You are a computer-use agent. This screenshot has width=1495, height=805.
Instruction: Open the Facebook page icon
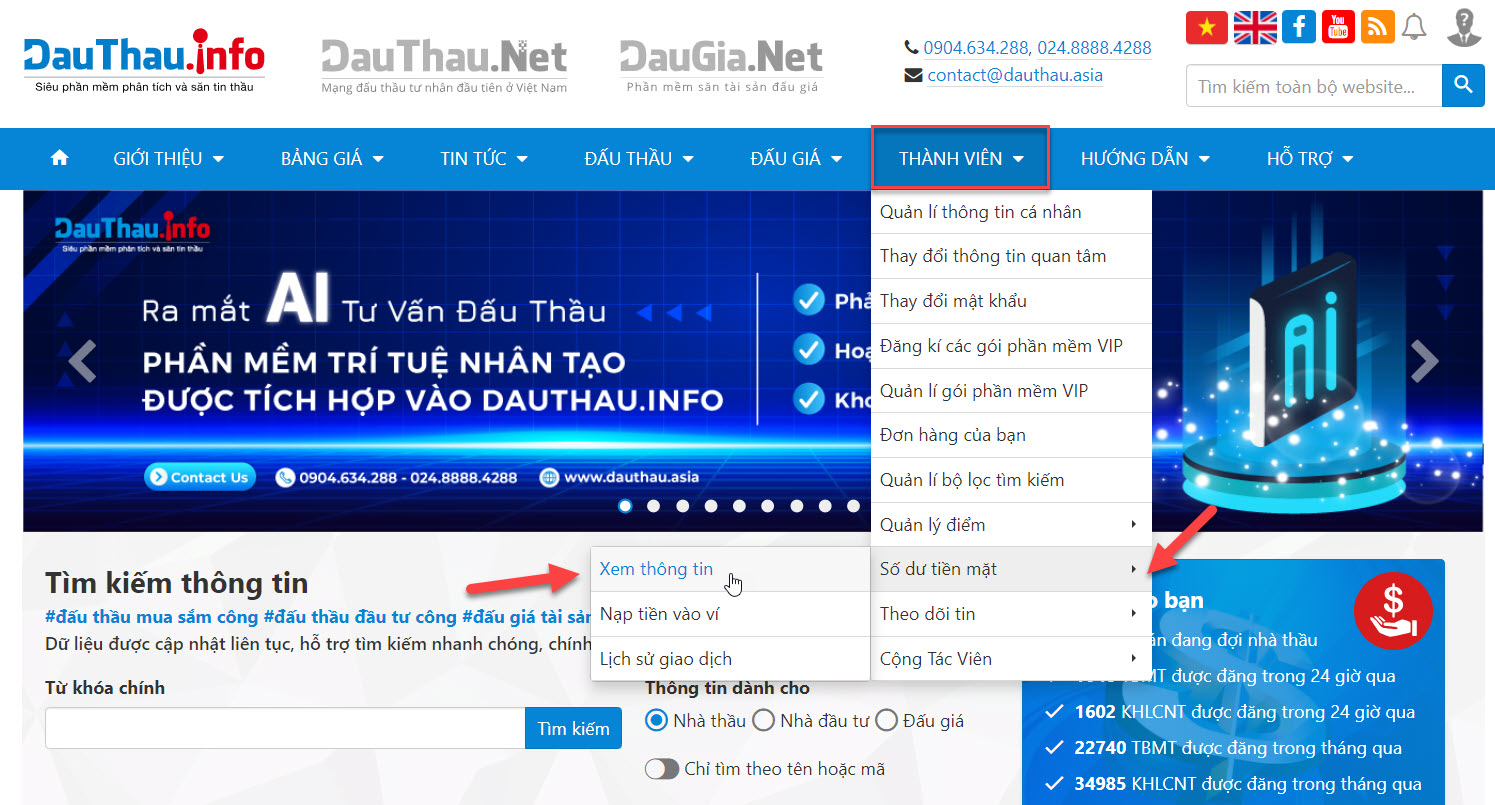[1298, 27]
